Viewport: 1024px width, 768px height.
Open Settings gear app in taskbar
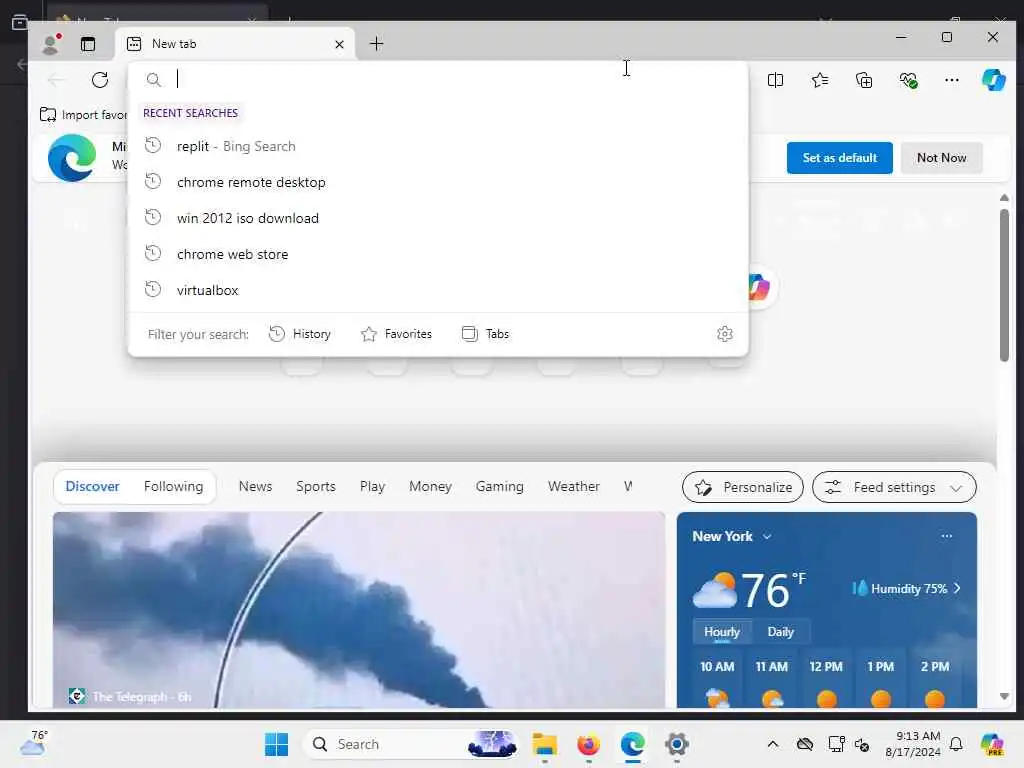pos(677,744)
